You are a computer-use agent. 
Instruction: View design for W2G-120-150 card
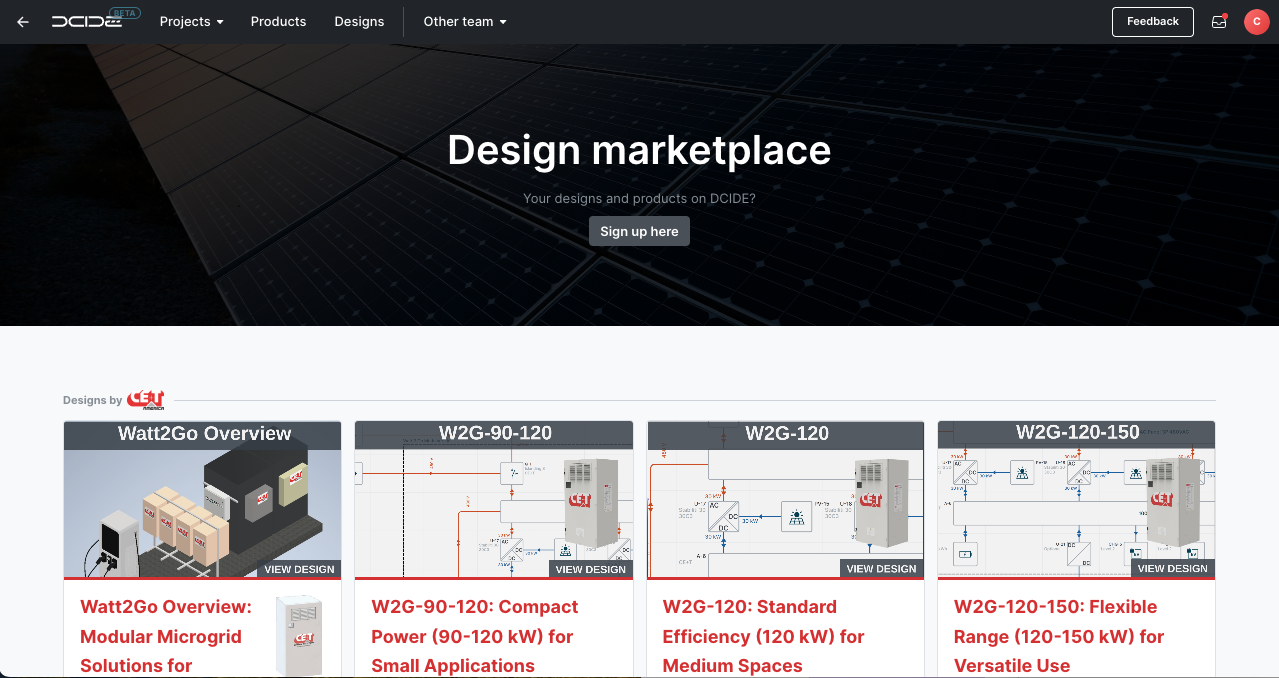coord(1172,568)
